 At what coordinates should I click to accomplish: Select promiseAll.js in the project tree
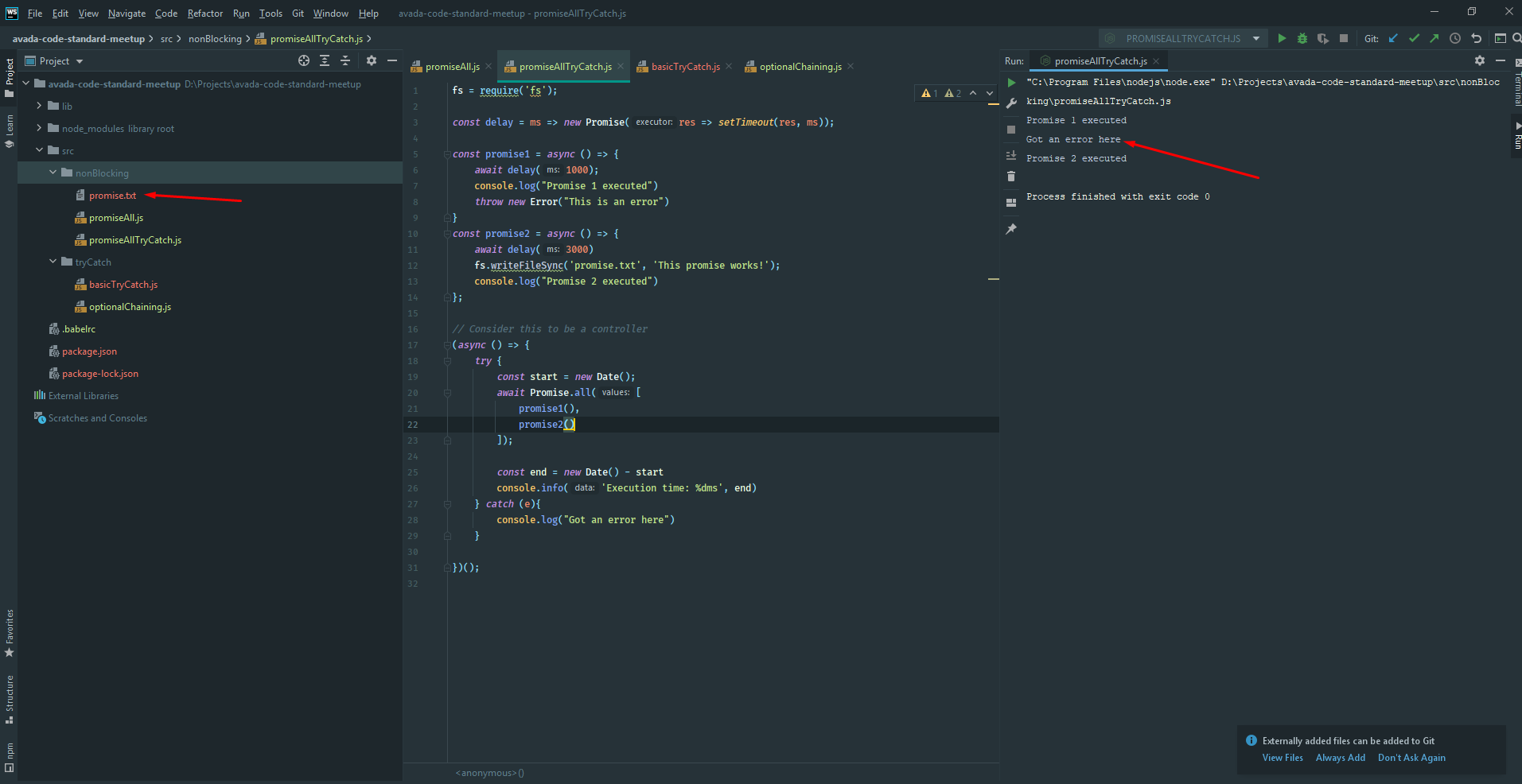116,217
